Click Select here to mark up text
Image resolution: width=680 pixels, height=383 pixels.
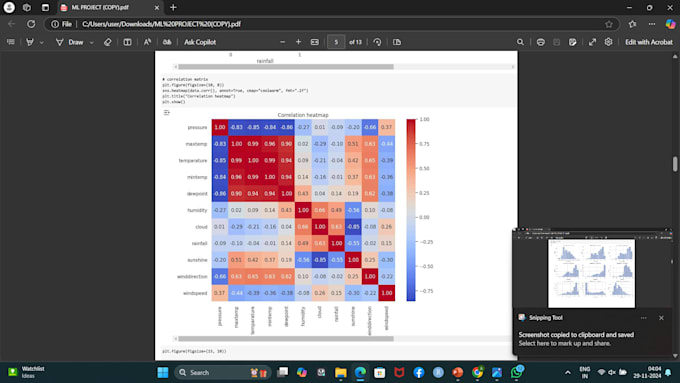(x=565, y=343)
